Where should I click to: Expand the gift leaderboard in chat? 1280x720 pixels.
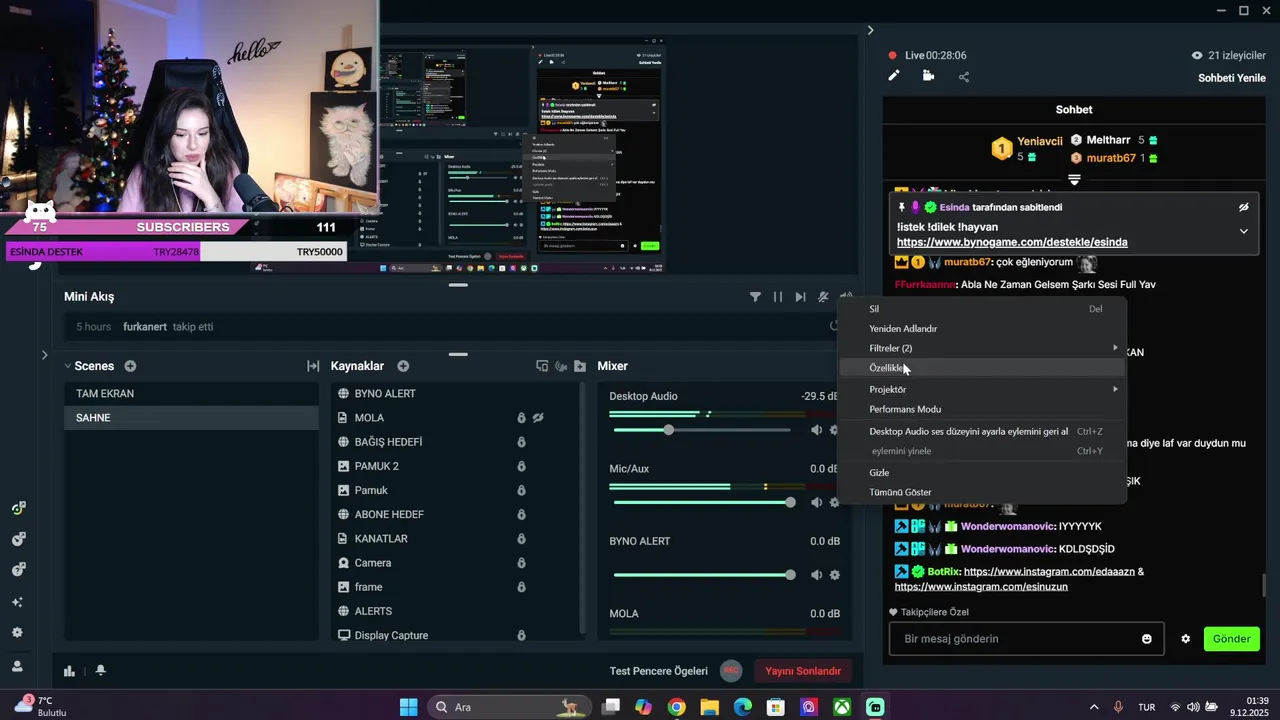1074,180
